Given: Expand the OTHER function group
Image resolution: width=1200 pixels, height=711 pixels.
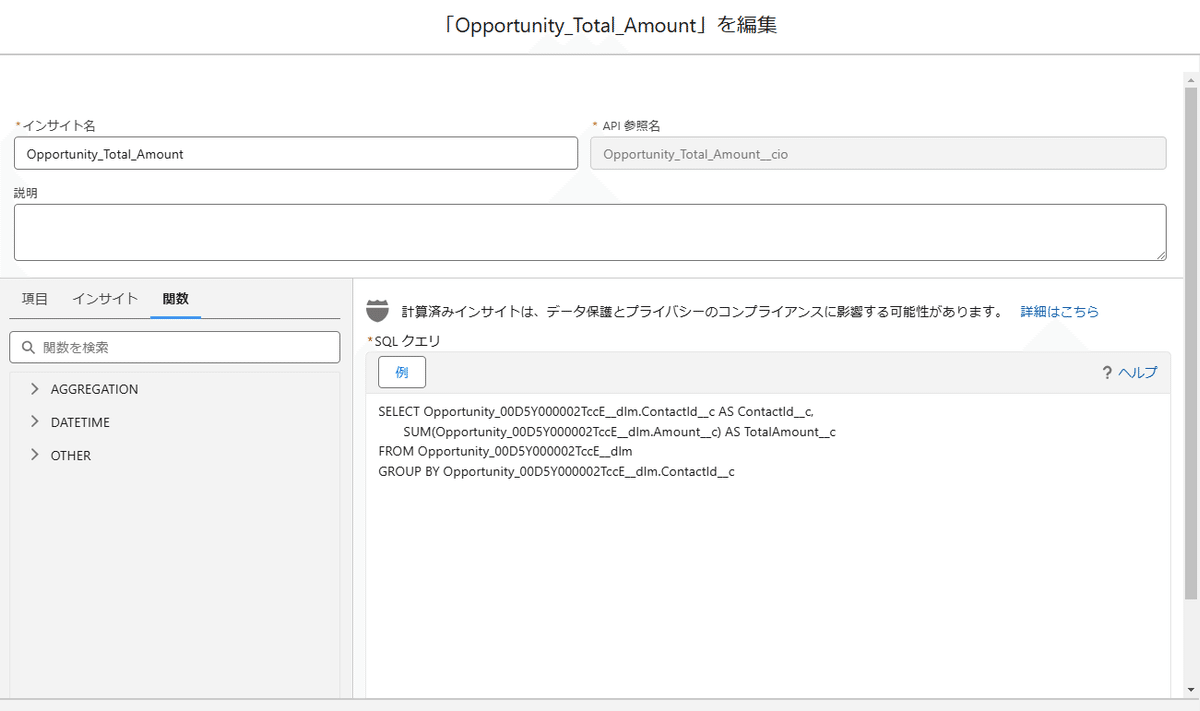Looking at the screenshot, I should [x=35, y=455].
